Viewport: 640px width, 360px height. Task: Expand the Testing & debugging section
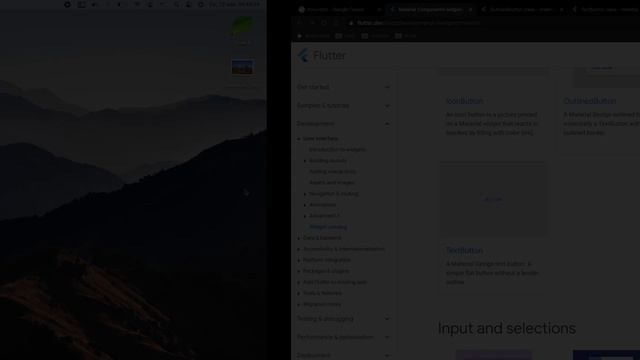tap(343, 318)
